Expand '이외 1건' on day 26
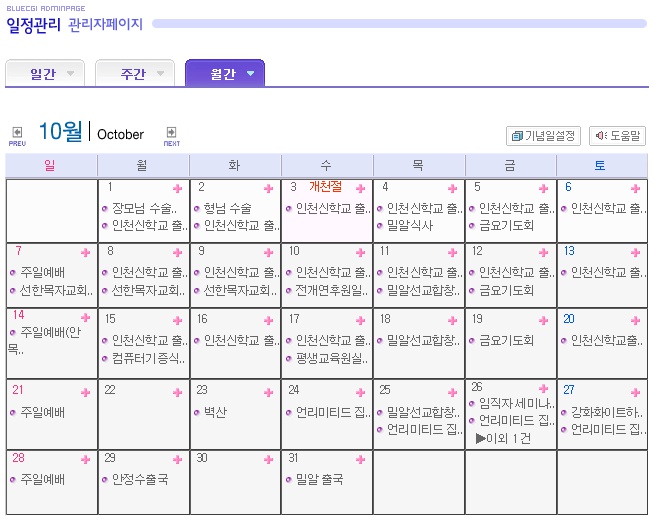Image resolution: width=655 pixels, height=524 pixels. 503,438
